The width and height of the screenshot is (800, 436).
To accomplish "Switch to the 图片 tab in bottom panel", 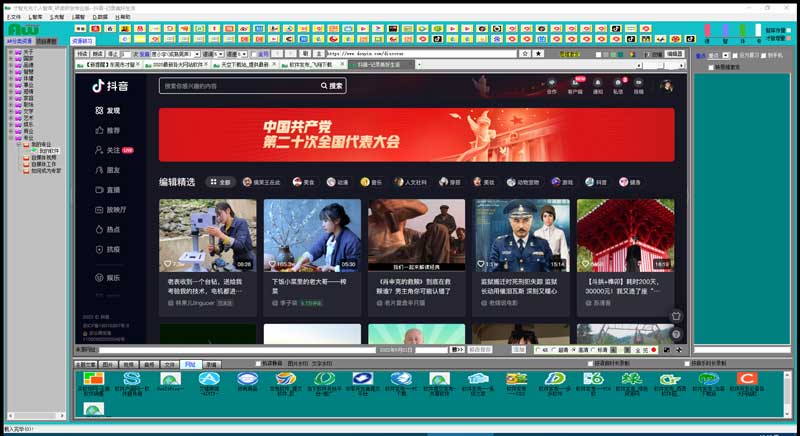I will (109, 365).
